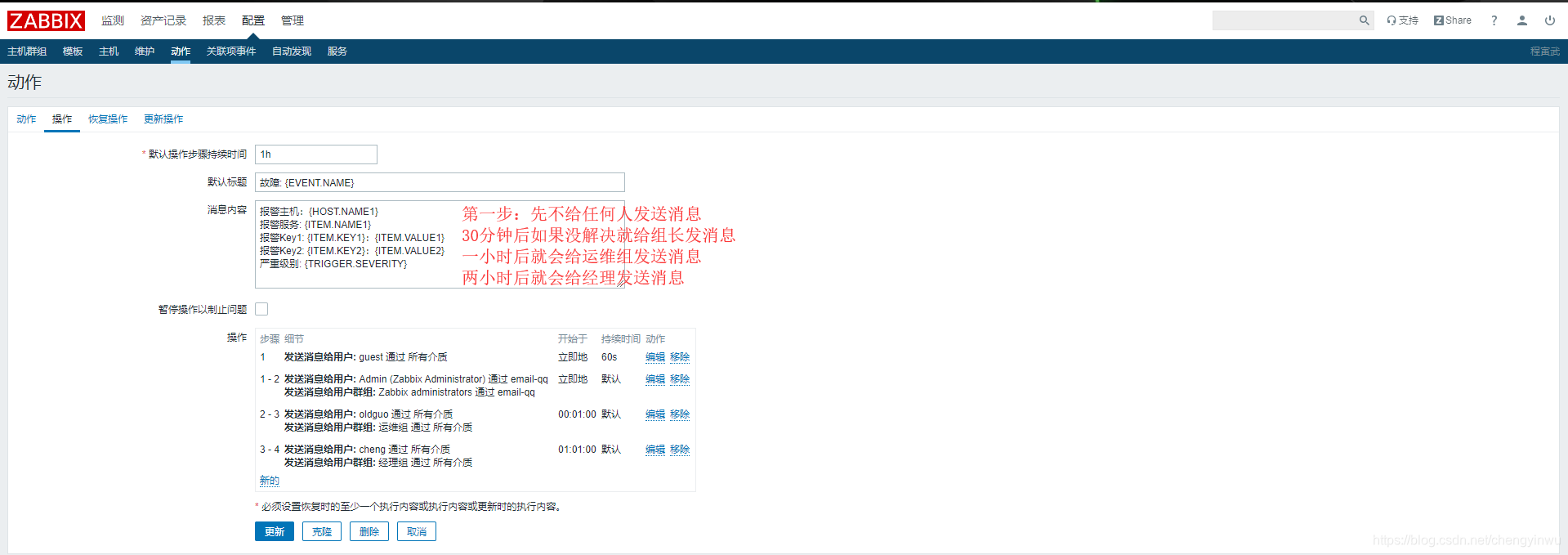1568x555 pixels.
Task: Click the 更新 button
Action: pos(275,531)
